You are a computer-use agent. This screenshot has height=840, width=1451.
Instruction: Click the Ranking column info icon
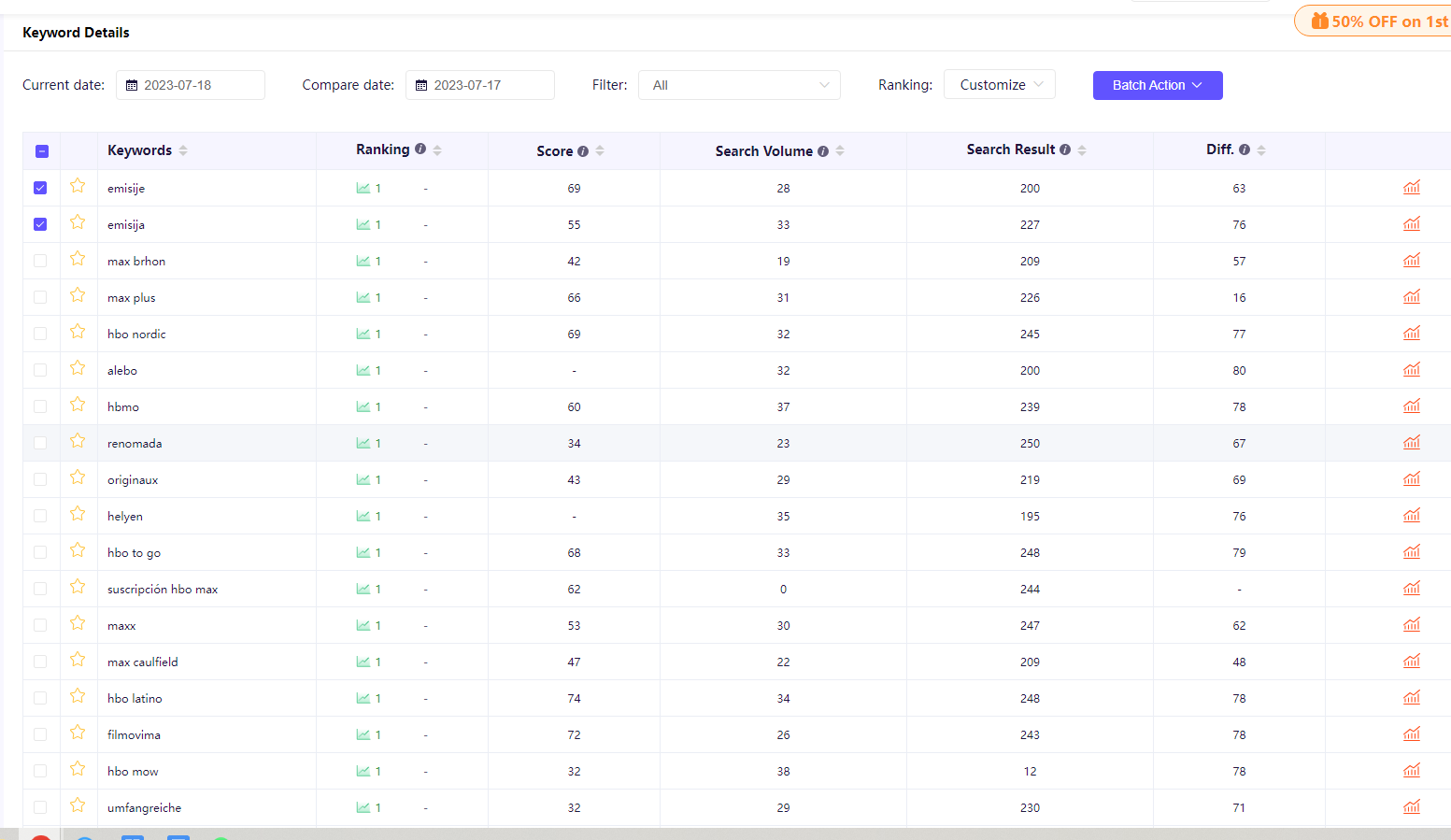tap(420, 149)
